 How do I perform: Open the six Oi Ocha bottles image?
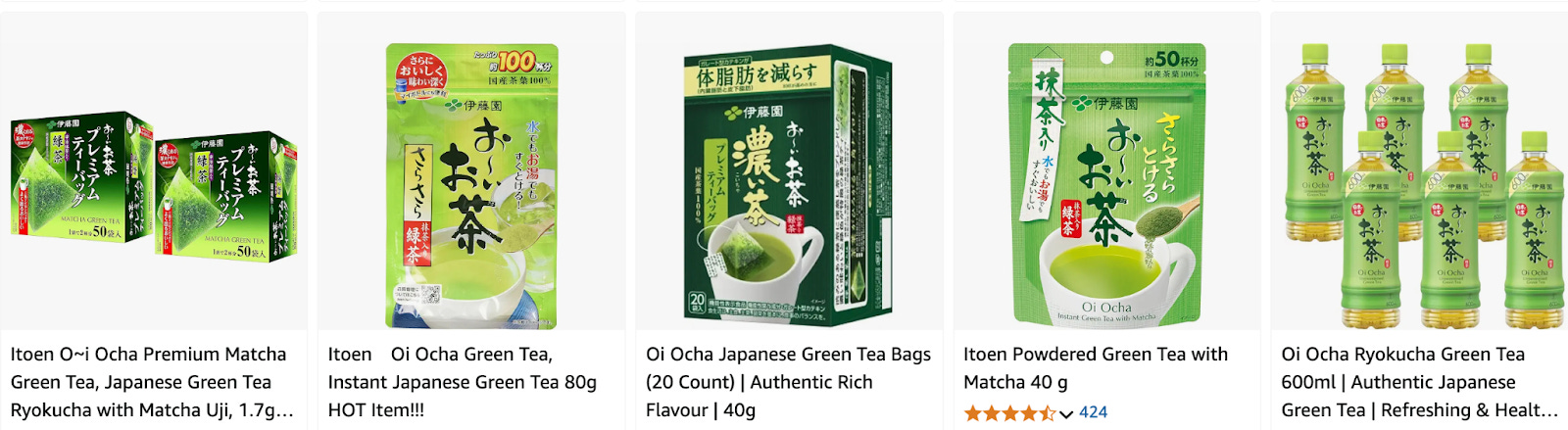(1424, 186)
